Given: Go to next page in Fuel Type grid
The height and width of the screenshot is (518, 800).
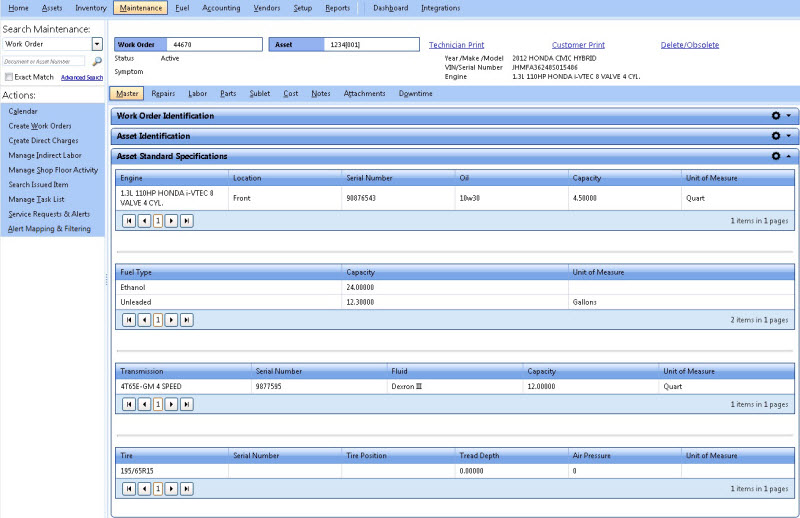Looking at the screenshot, I should [171, 320].
